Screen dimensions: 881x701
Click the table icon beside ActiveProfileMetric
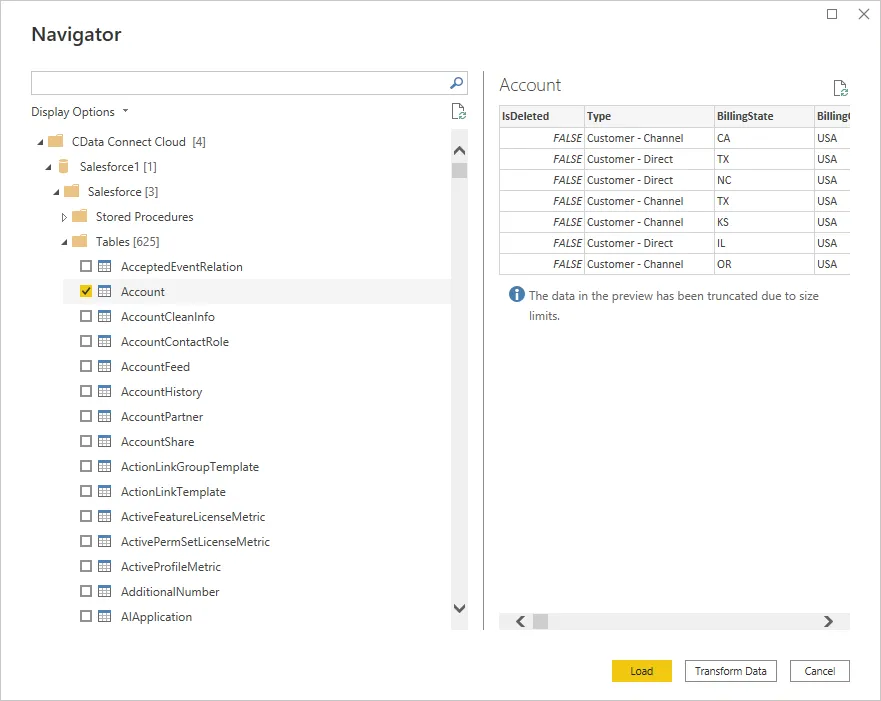point(104,566)
